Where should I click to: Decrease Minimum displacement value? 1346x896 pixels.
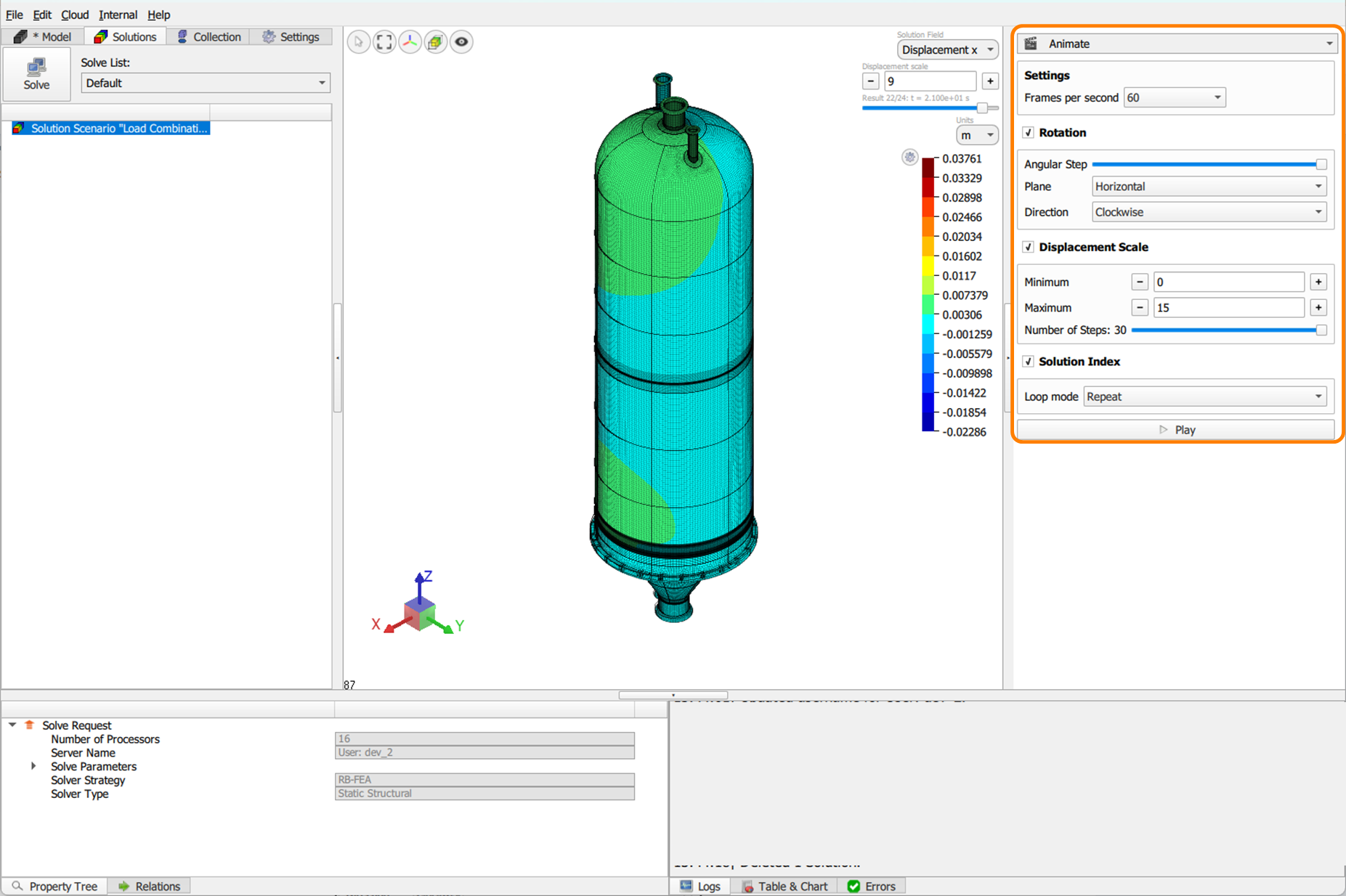[x=1140, y=282]
